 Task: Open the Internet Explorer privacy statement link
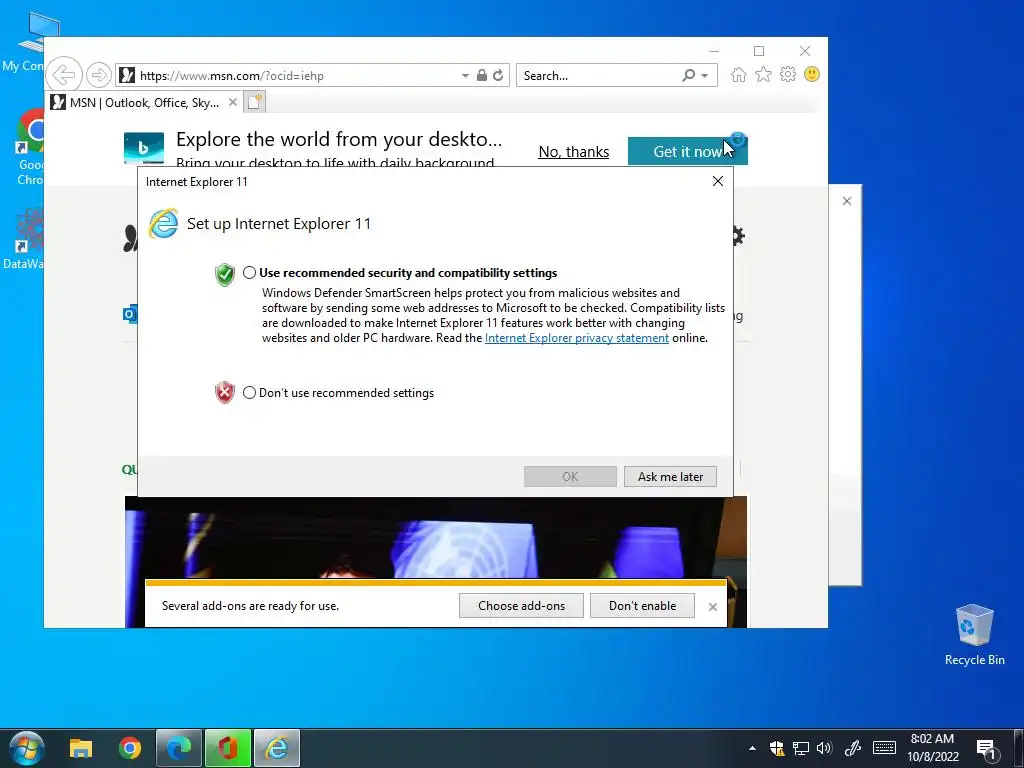[x=577, y=338]
